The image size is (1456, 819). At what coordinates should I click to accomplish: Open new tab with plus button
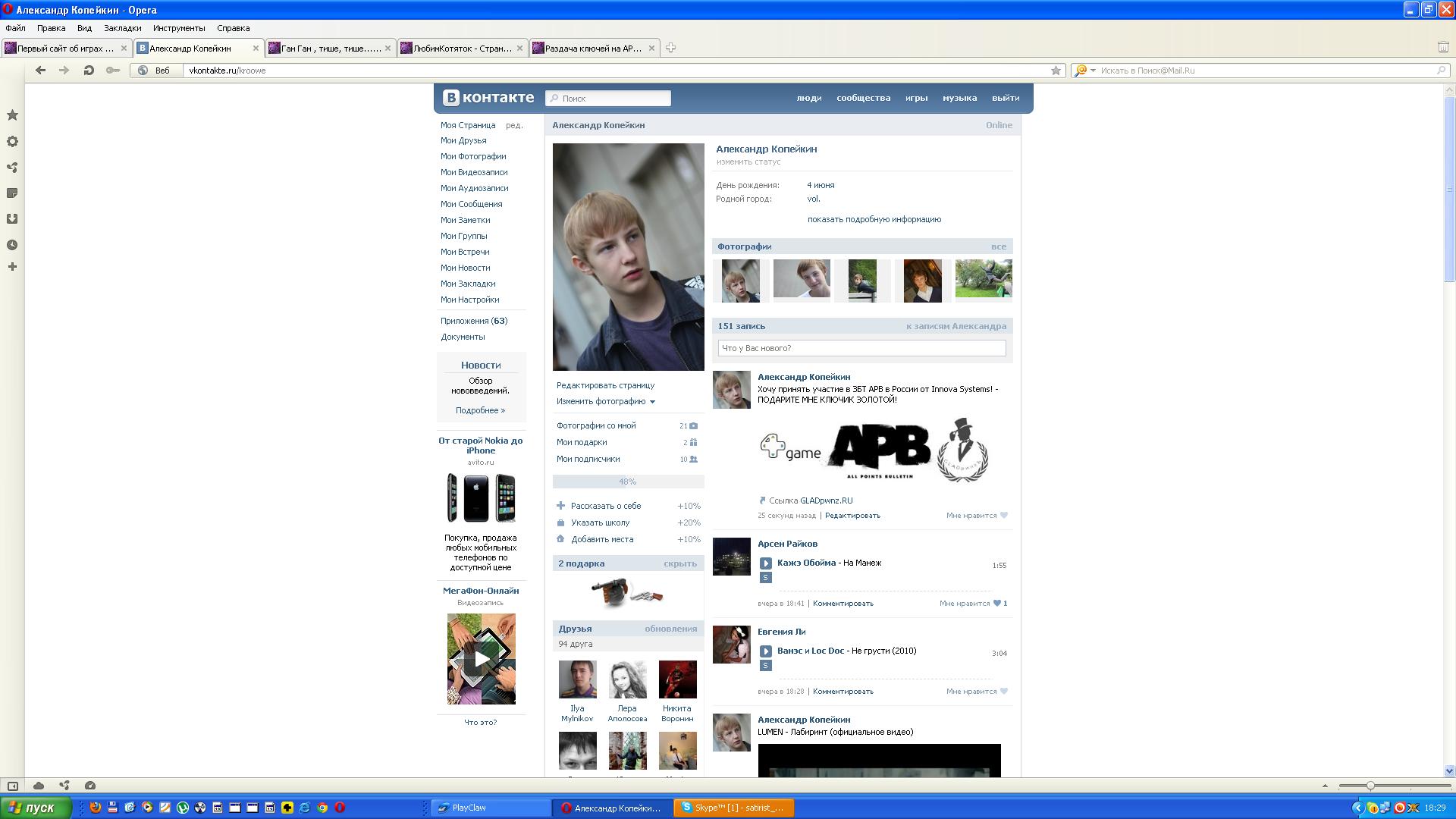tap(670, 48)
